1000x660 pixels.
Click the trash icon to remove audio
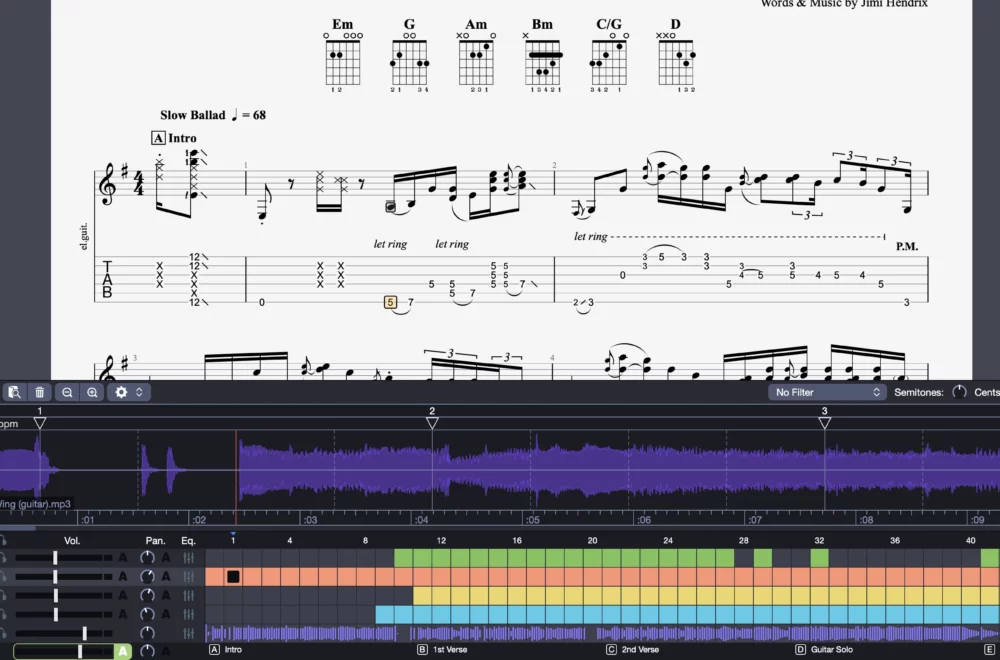click(x=40, y=392)
